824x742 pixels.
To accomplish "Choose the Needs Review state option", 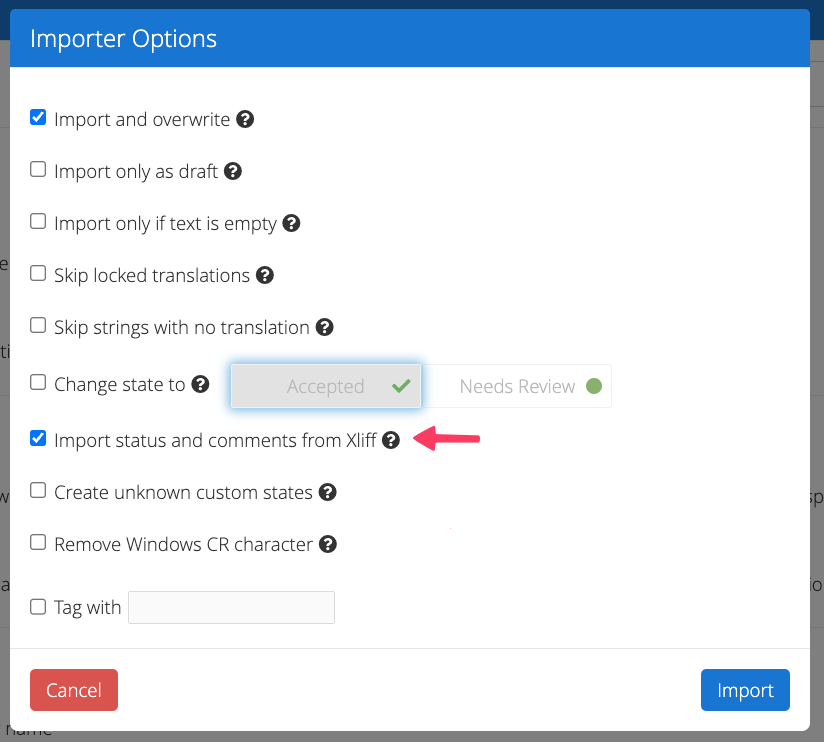I will tap(517, 386).
